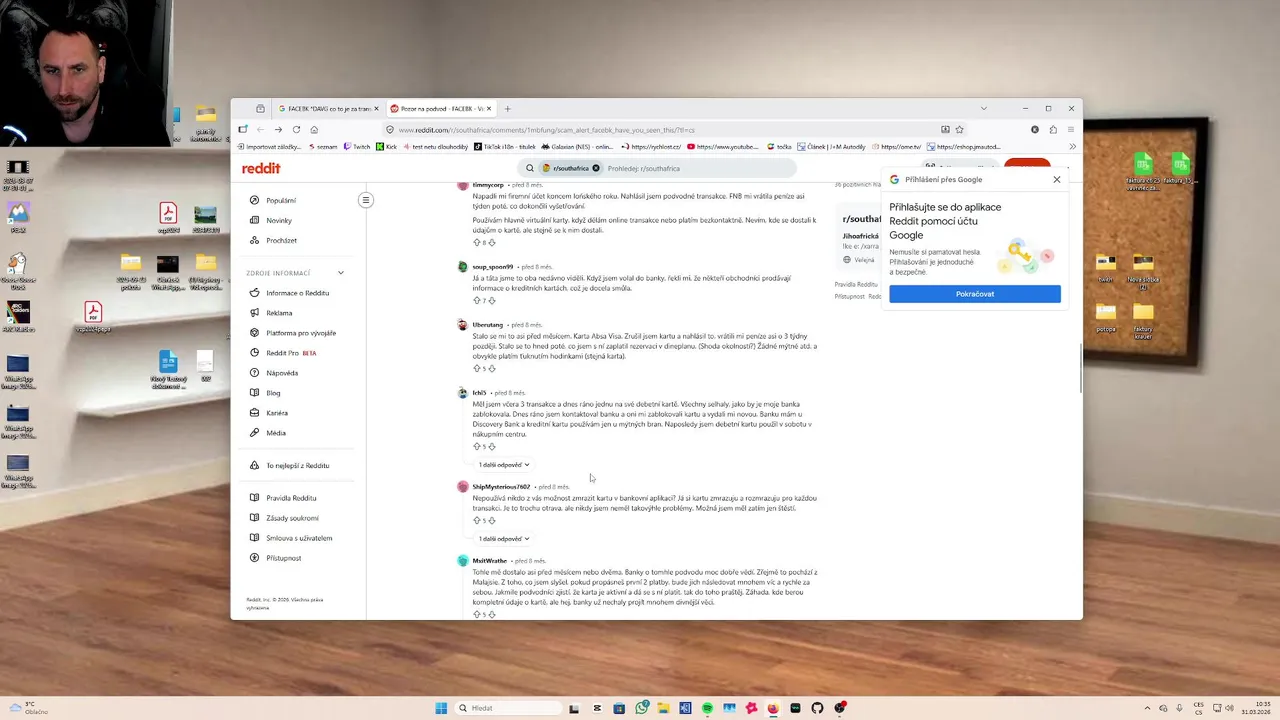This screenshot has width=1280, height=720.
Task: Open Windows Start menu
Action: coord(441,708)
